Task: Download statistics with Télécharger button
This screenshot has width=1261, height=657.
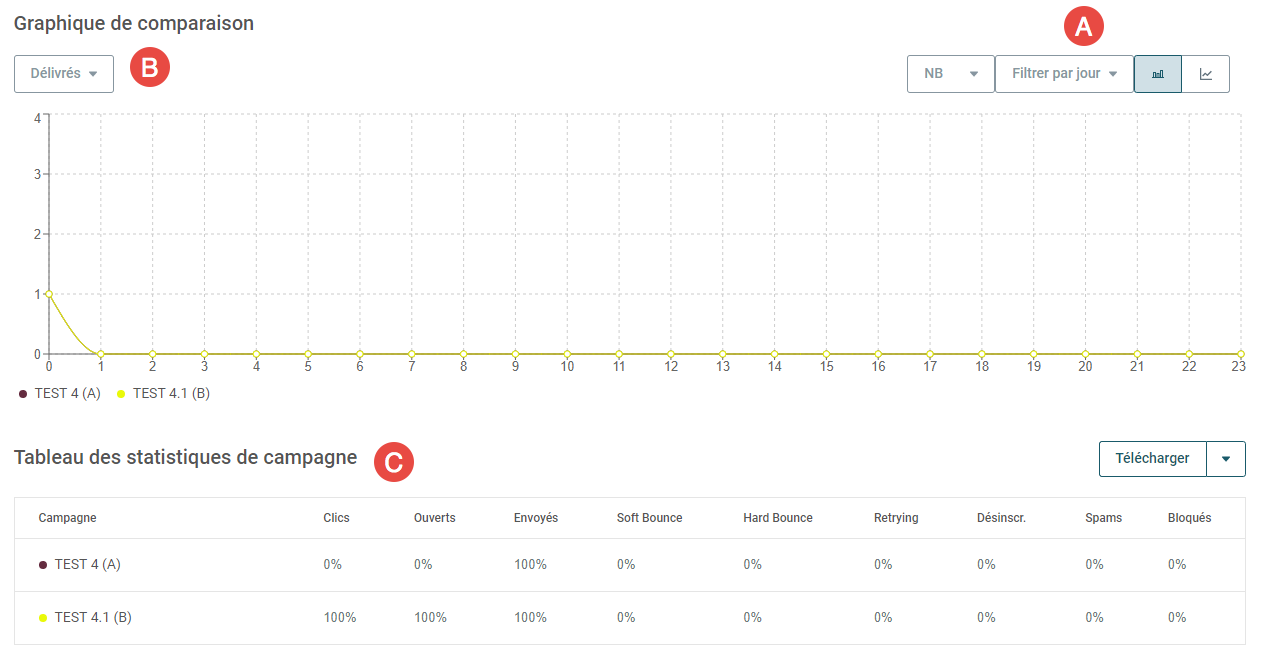Action: click(1153, 459)
